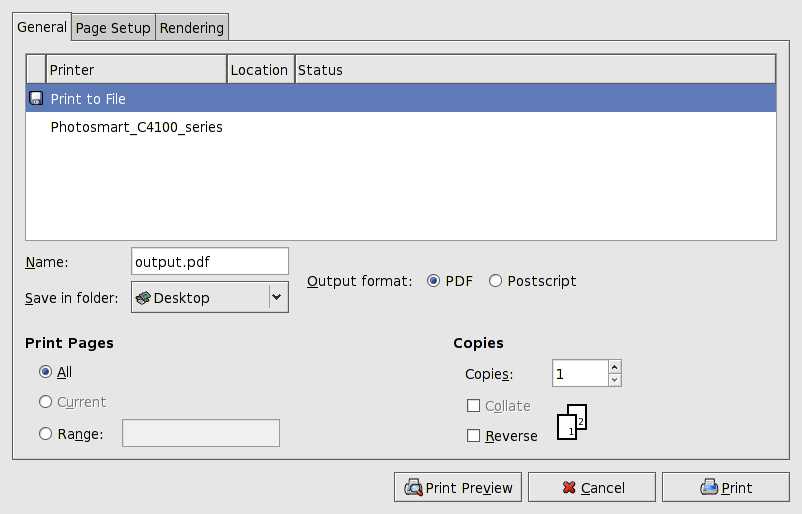Click the output.pdf name field
Image resolution: width=802 pixels, height=514 pixels.
[209, 261]
